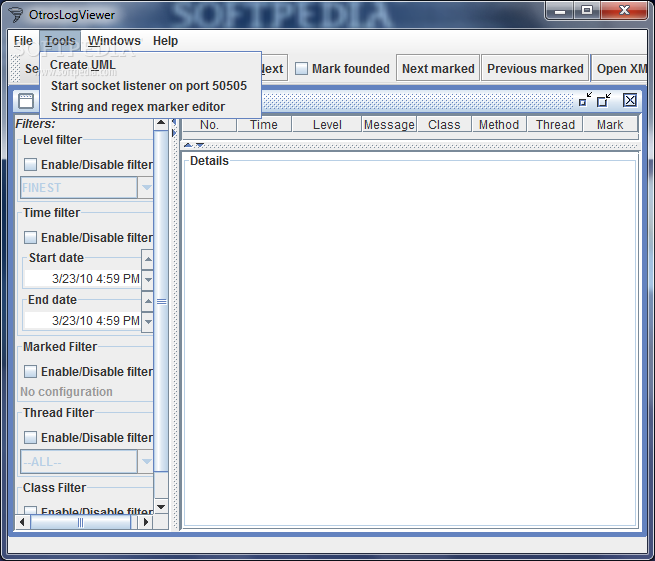
Task: Click the filters horizontal scrollbar thumb
Action: click(x=80, y=522)
